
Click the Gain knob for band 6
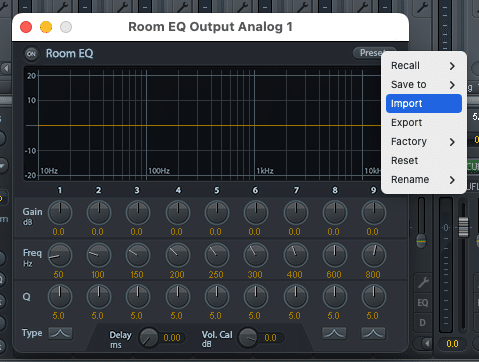coord(256,213)
